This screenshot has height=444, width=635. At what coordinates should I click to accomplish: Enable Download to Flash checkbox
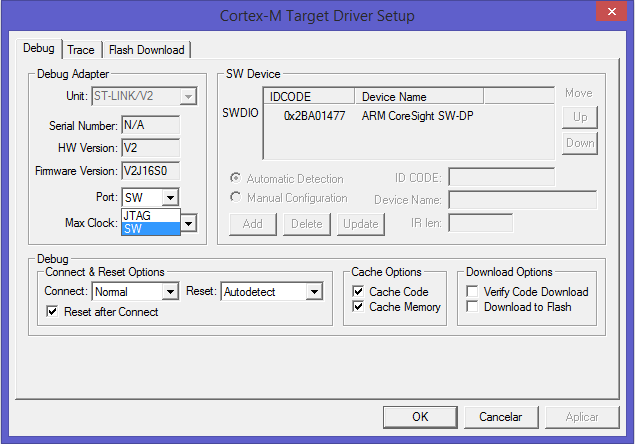pos(473,307)
